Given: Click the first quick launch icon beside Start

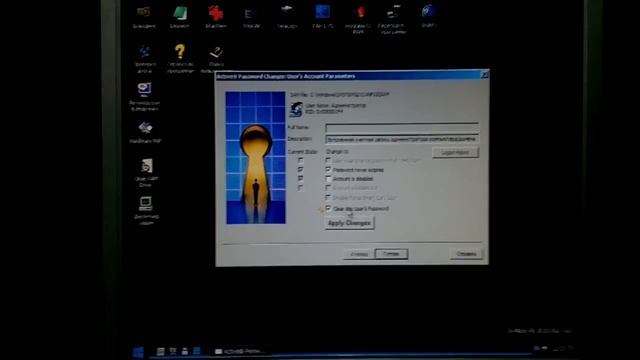Looking at the screenshot, I should point(160,351).
